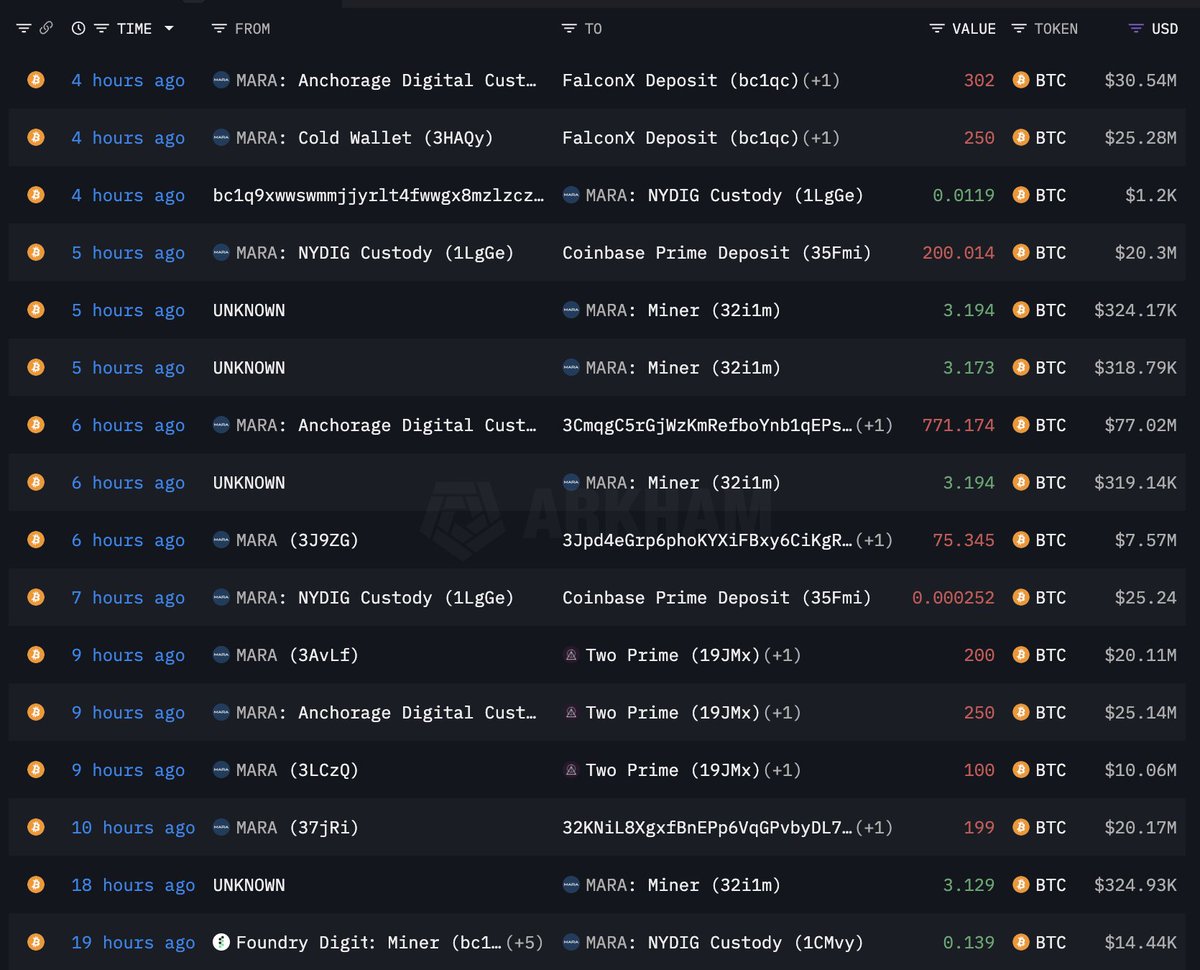1200x970 pixels.
Task: Click the bc1q9xwwswmmjj sender address
Action: point(378,195)
